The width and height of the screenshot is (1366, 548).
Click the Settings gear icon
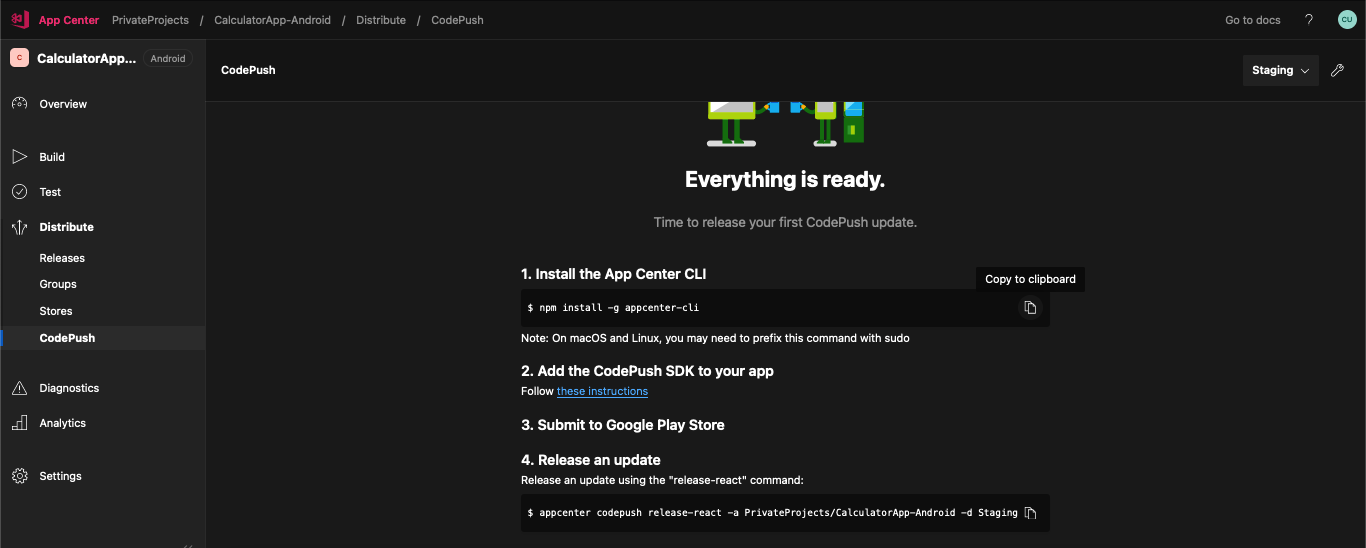point(19,476)
